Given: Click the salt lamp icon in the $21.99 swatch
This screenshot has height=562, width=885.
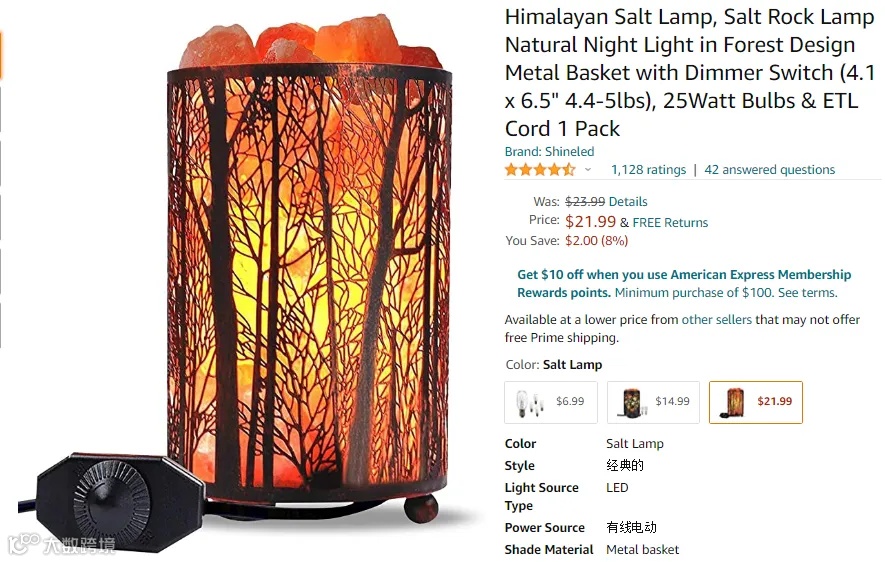Looking at the screenshot, I should 733,403.
